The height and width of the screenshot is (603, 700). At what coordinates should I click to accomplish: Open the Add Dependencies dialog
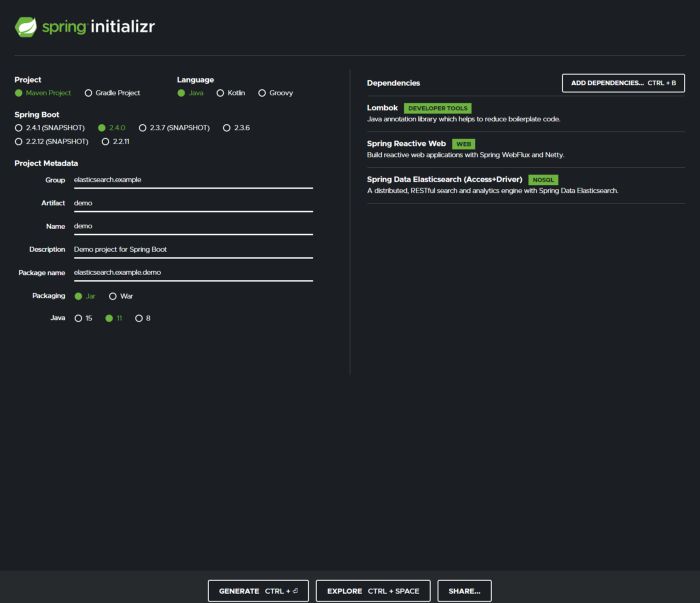pyautogui.click(x=623, y=83)
